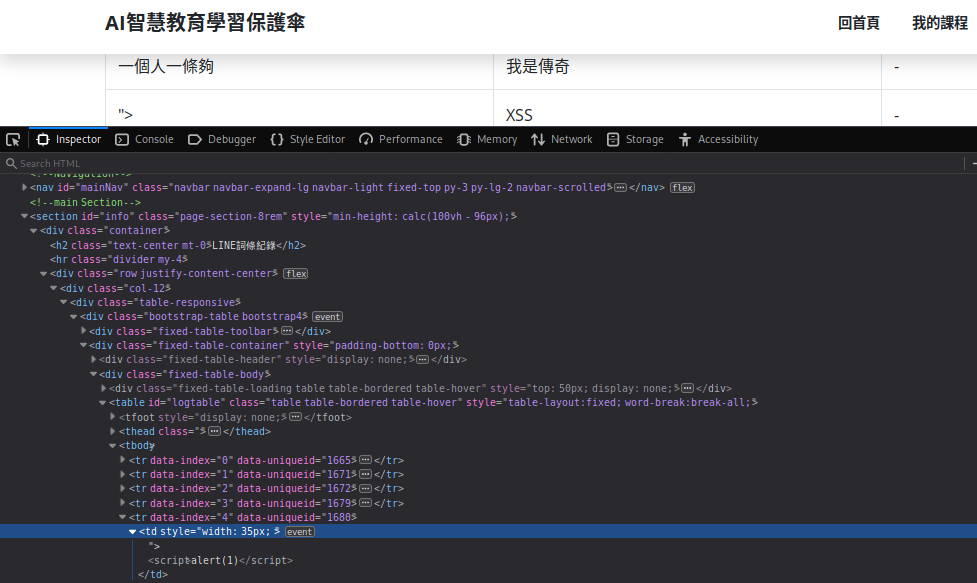The width and height of the screenshot is (977, 583).
Task: Expand the tr data-index 2 row
Action: click(x=123, y=488)
